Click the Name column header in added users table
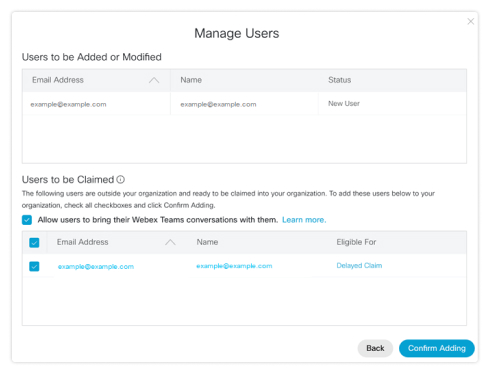Screen dimensions: 490x375 click(x=191, y=80)
